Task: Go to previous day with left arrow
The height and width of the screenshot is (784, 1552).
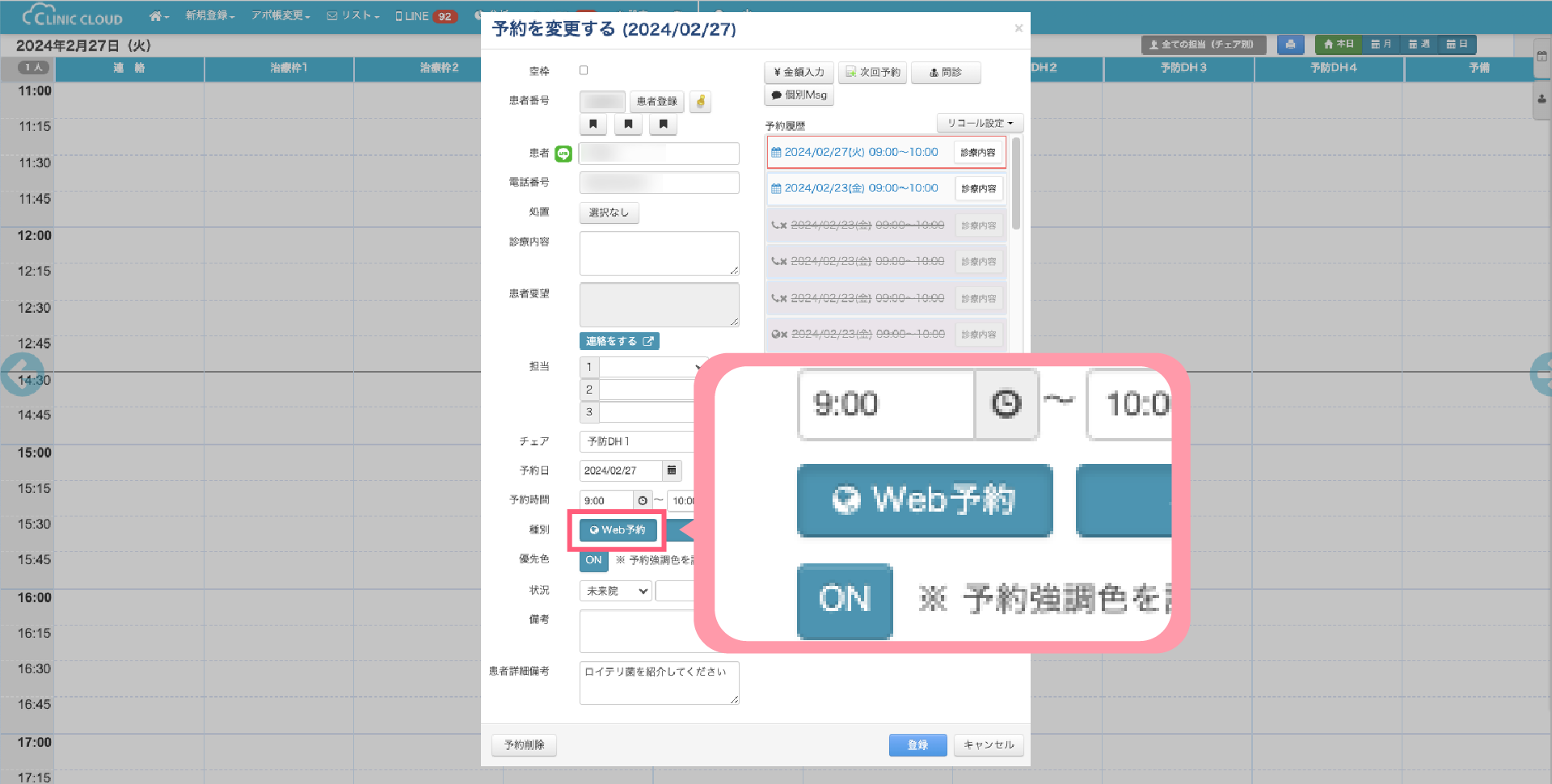Action: click(x=21, y=374)
